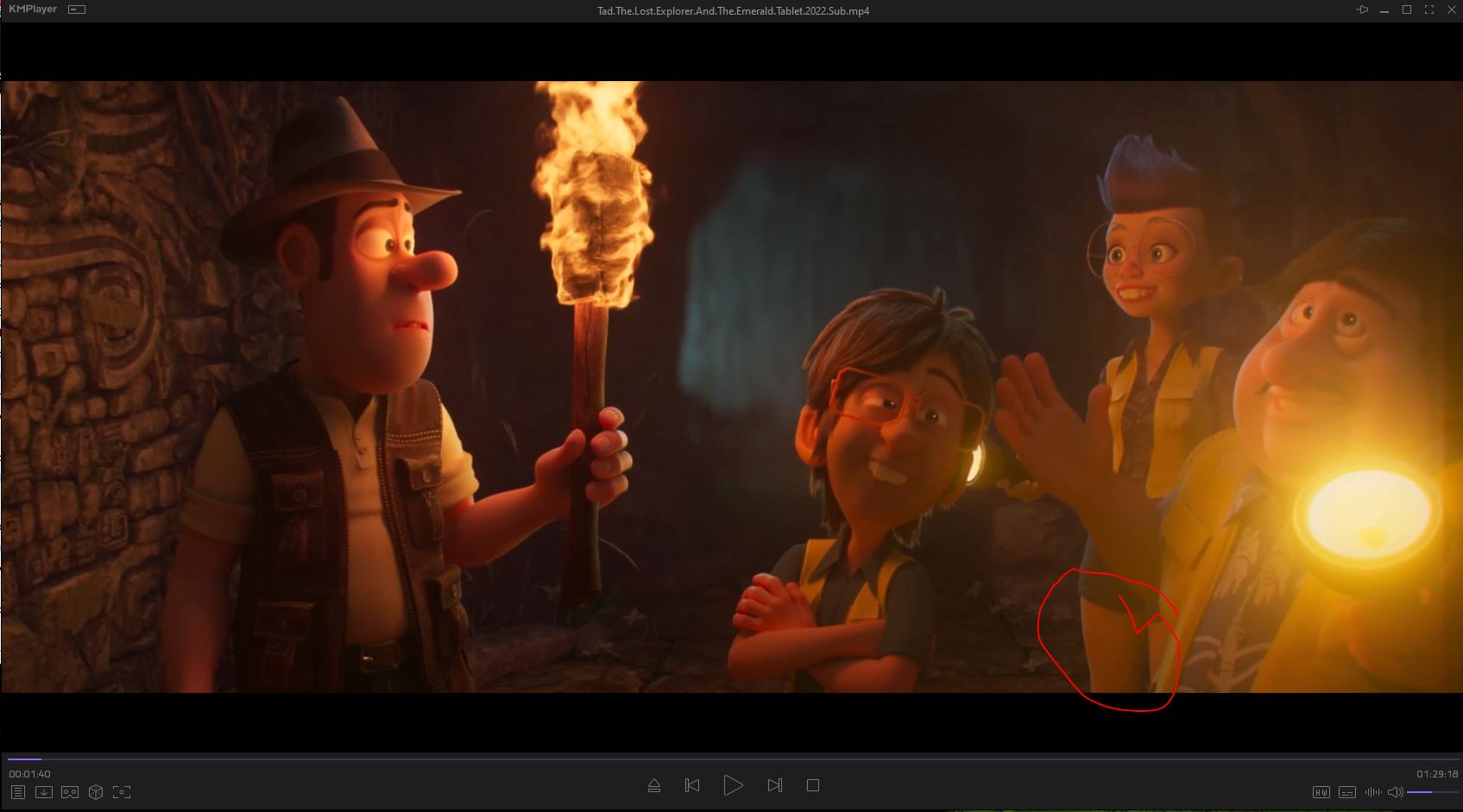Click the download video icon
Image resolution: width=1463 pixels, height=812 pixels.
tap(44, 792)
